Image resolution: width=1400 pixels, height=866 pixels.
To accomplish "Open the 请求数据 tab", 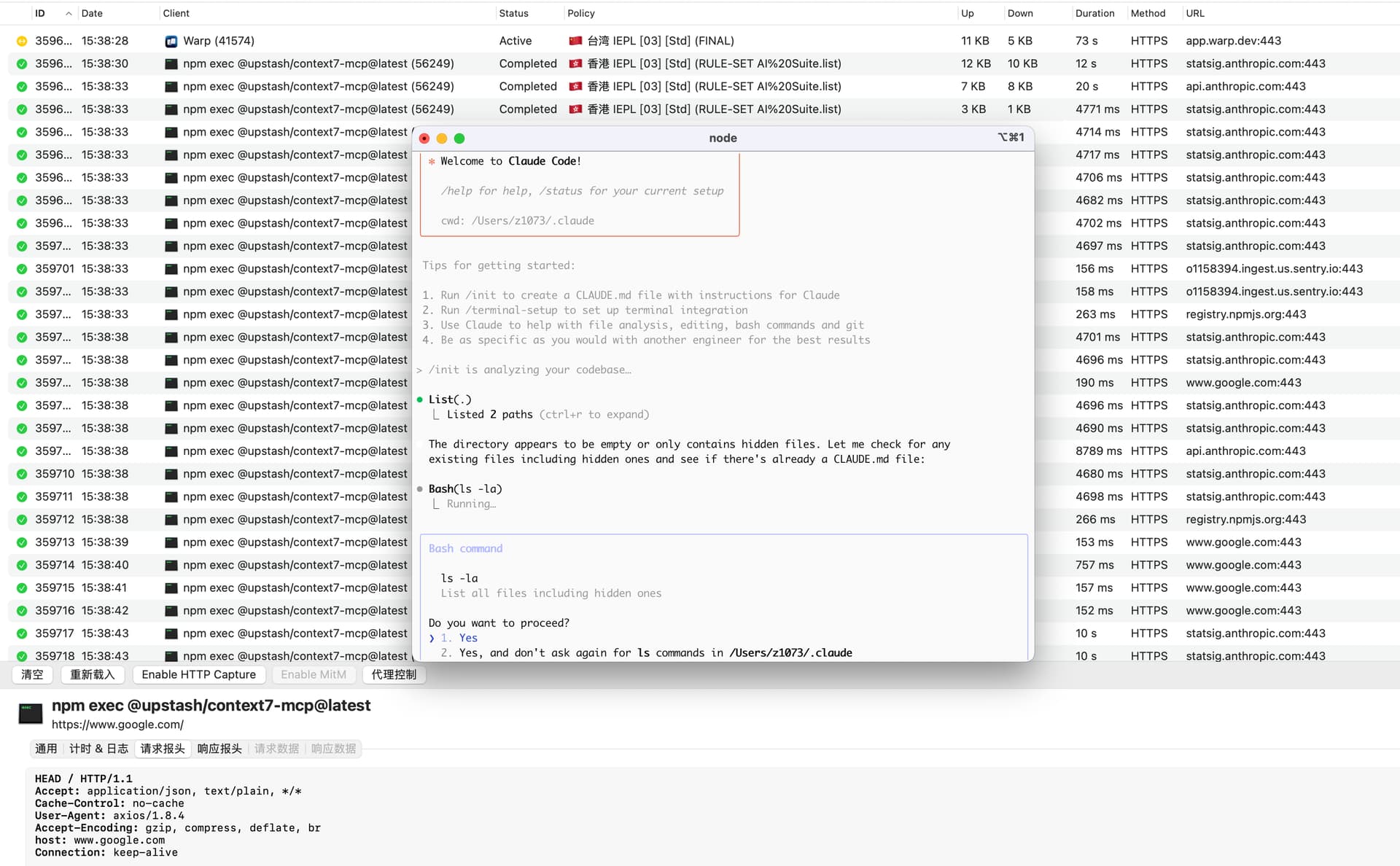I will click(276, 749).
